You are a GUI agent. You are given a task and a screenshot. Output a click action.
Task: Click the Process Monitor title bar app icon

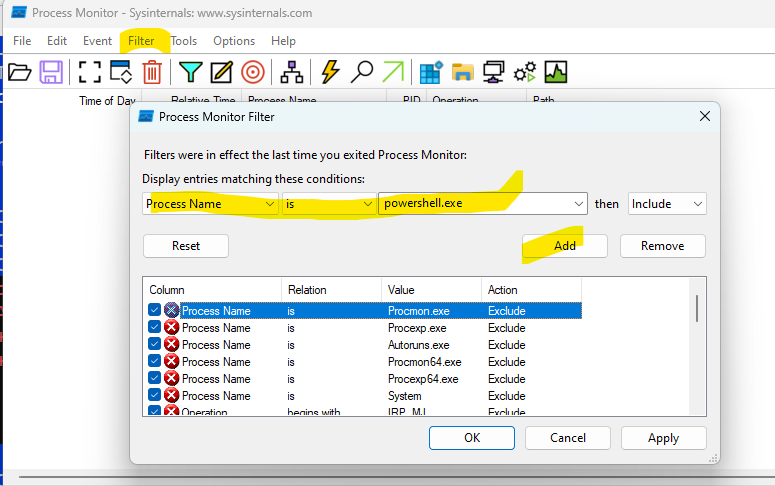coord(19,12)
